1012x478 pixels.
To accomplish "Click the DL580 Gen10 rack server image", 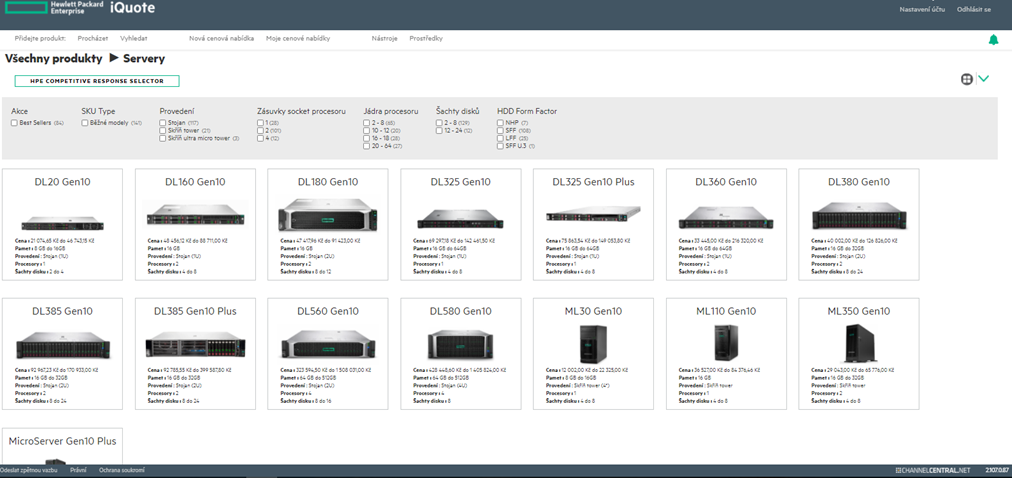I will point(460,346).
